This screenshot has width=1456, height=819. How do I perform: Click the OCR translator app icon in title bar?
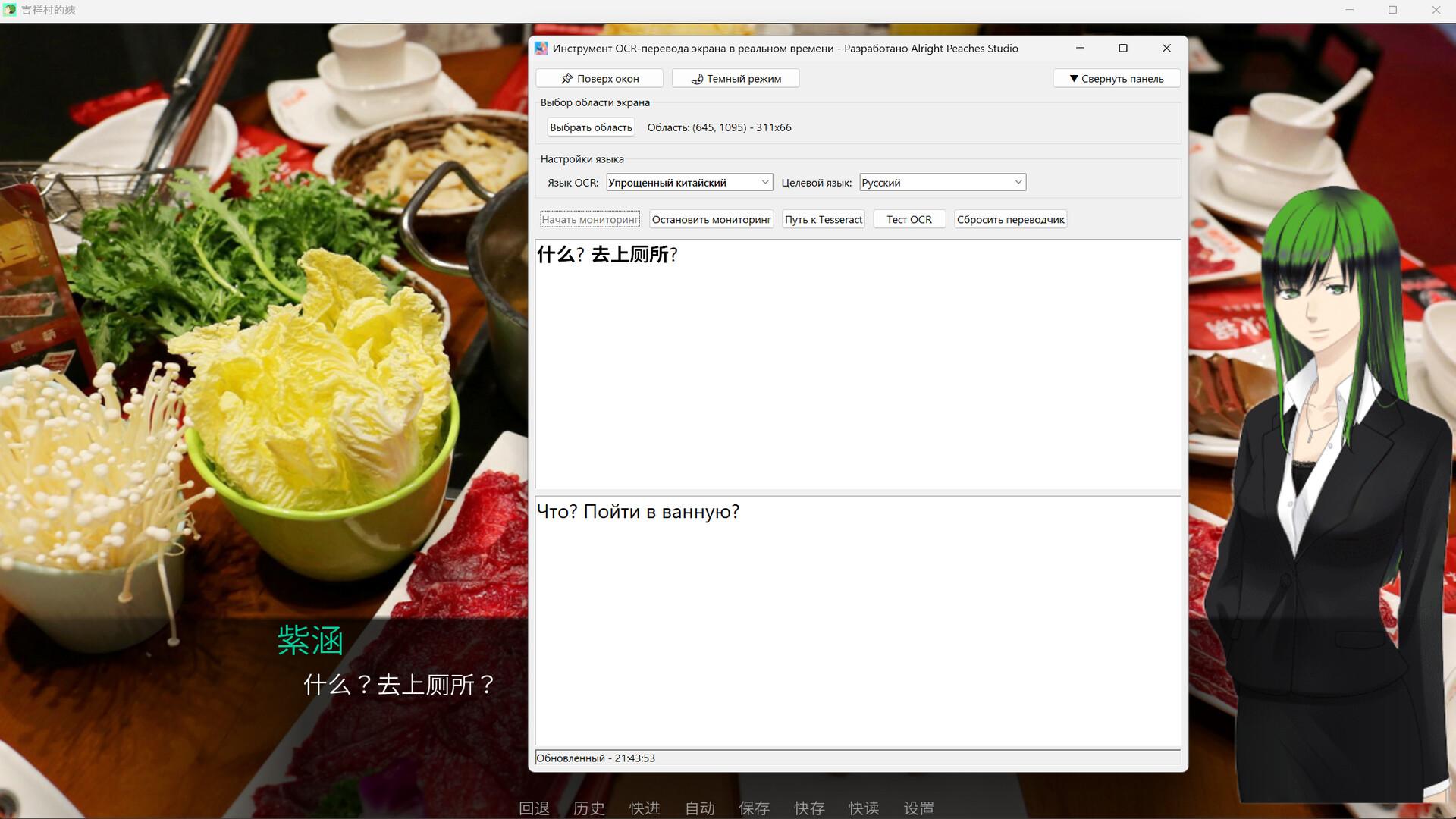click(x=541, y=48)
